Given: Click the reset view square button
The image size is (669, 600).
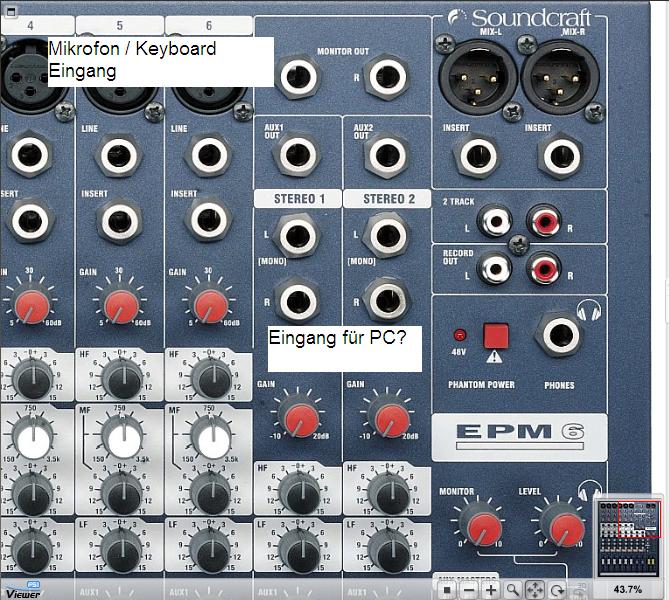Looking at the screenshot, I should point(447,590).
